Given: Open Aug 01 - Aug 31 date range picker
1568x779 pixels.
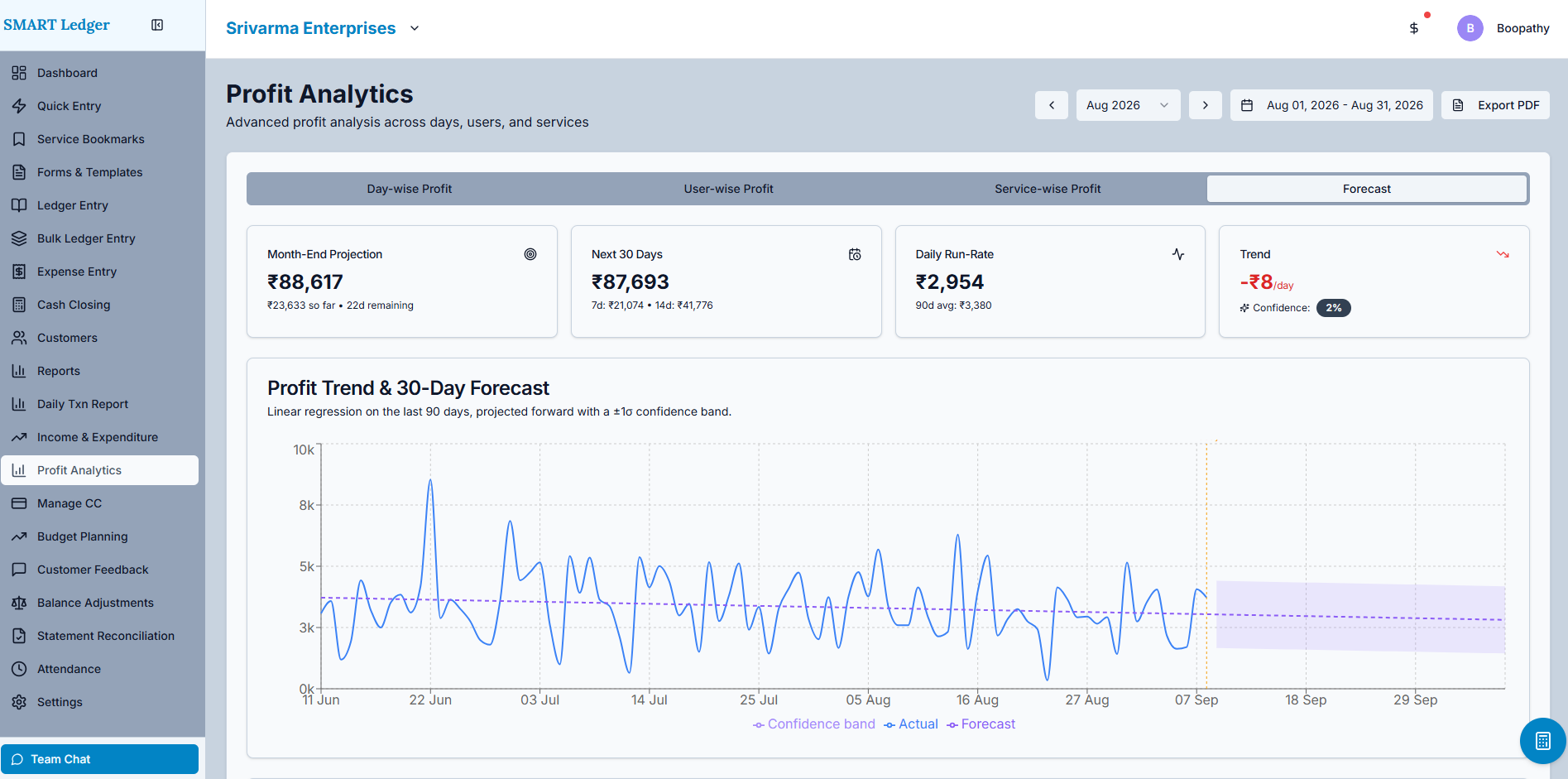Looking at the screenshot, I should pos(1331,105).
